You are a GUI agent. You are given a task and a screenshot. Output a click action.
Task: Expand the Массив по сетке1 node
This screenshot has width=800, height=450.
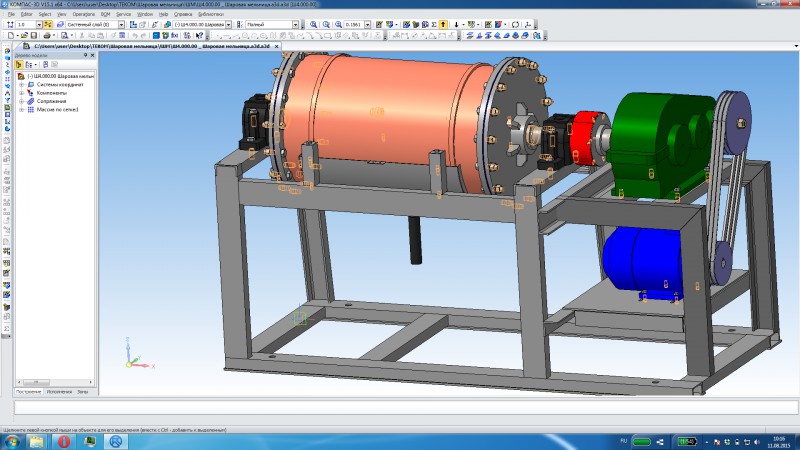pyautogui.click(x=21, y=109)
